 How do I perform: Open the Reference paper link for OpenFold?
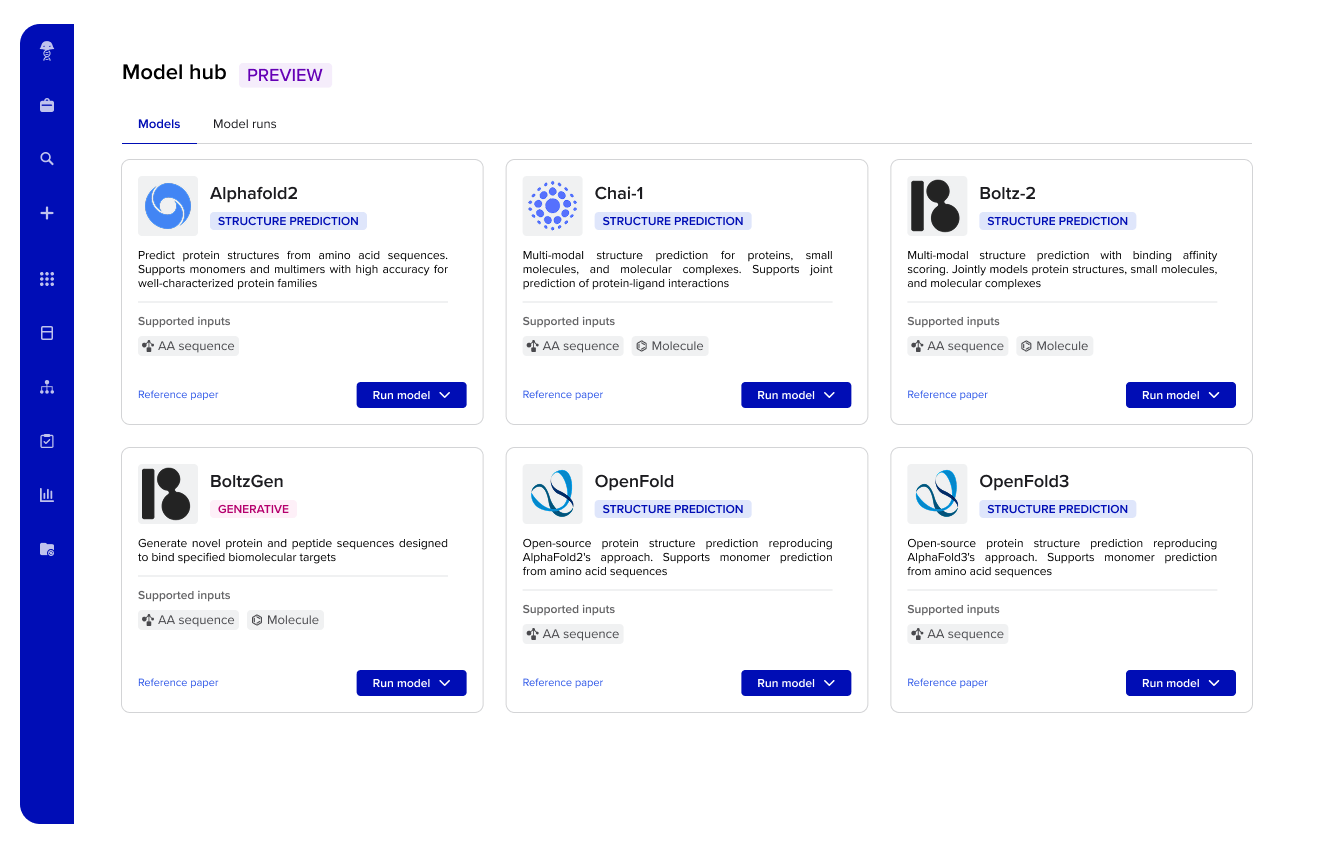563,683
